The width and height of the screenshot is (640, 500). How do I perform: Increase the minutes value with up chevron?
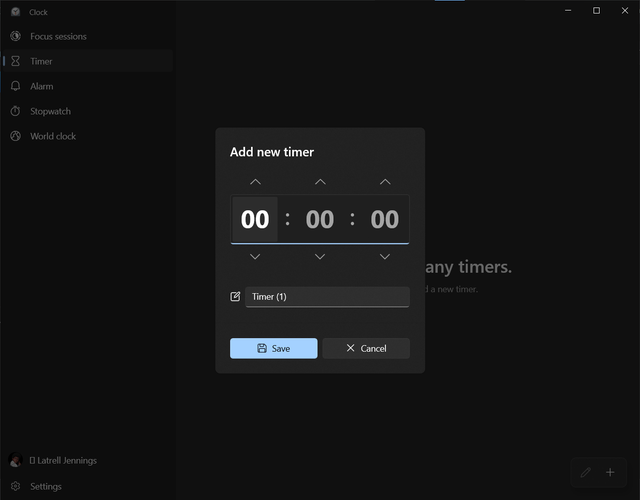(x=320, y=182)
